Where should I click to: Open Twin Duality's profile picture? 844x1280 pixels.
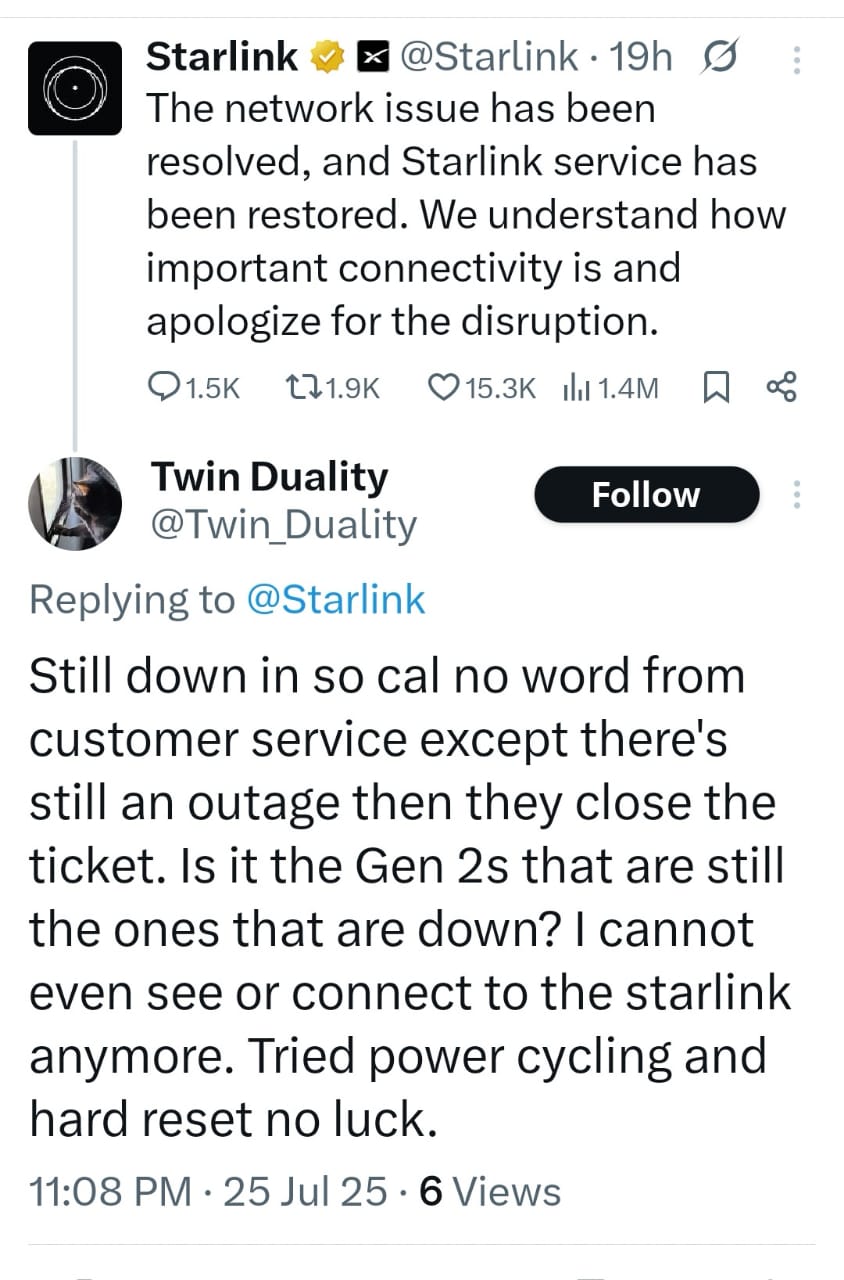(74, 502)
